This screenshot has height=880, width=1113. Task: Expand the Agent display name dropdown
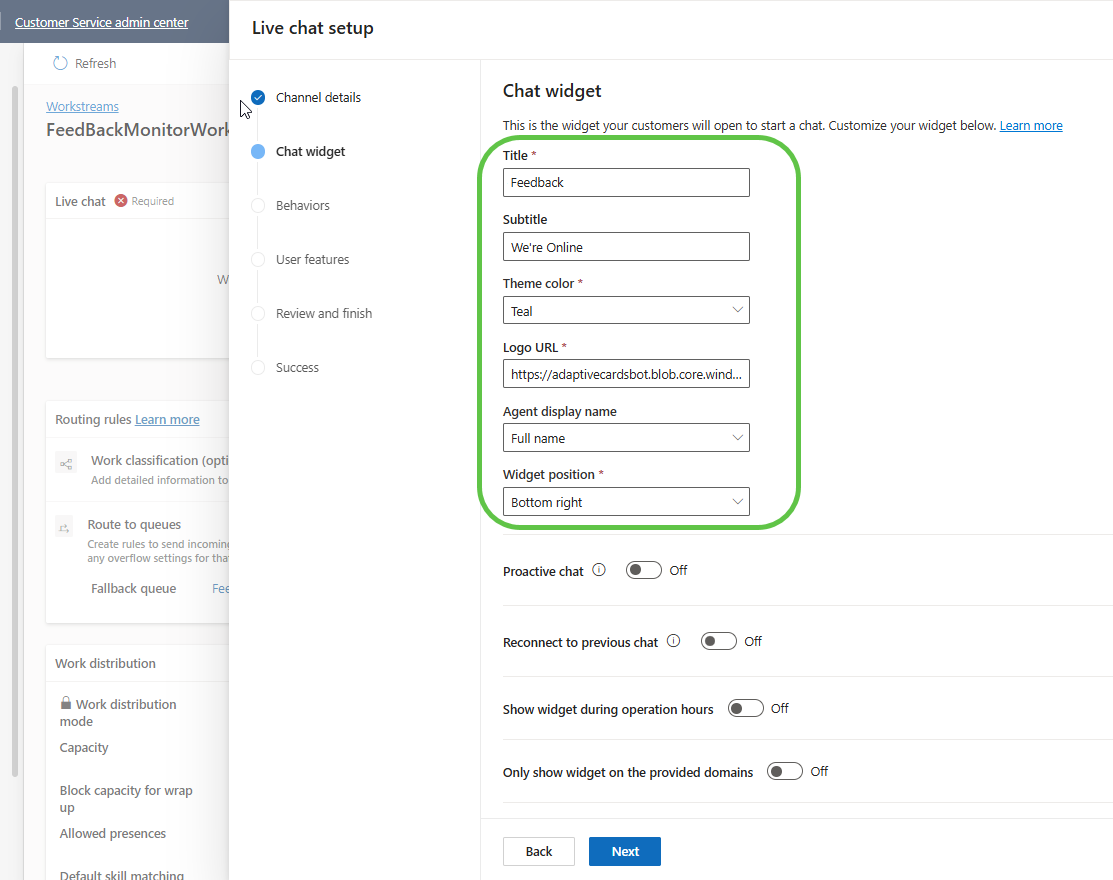tap(626, 438)
